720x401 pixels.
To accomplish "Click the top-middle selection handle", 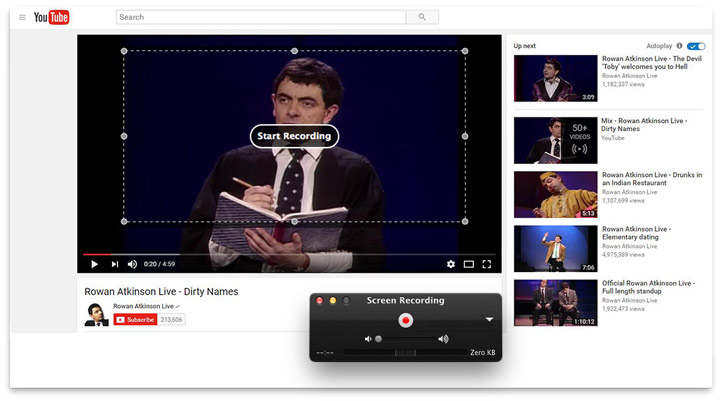I will click(294, 51).
